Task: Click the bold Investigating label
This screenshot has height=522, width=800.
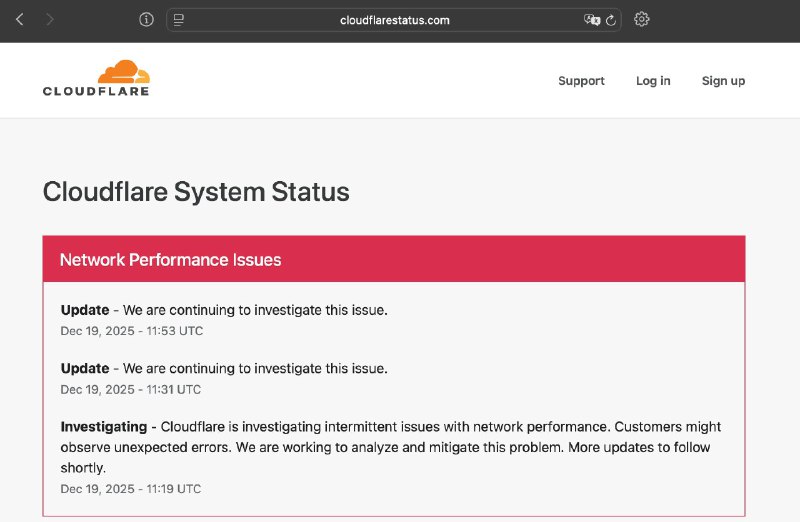Action: pos(104,427)
